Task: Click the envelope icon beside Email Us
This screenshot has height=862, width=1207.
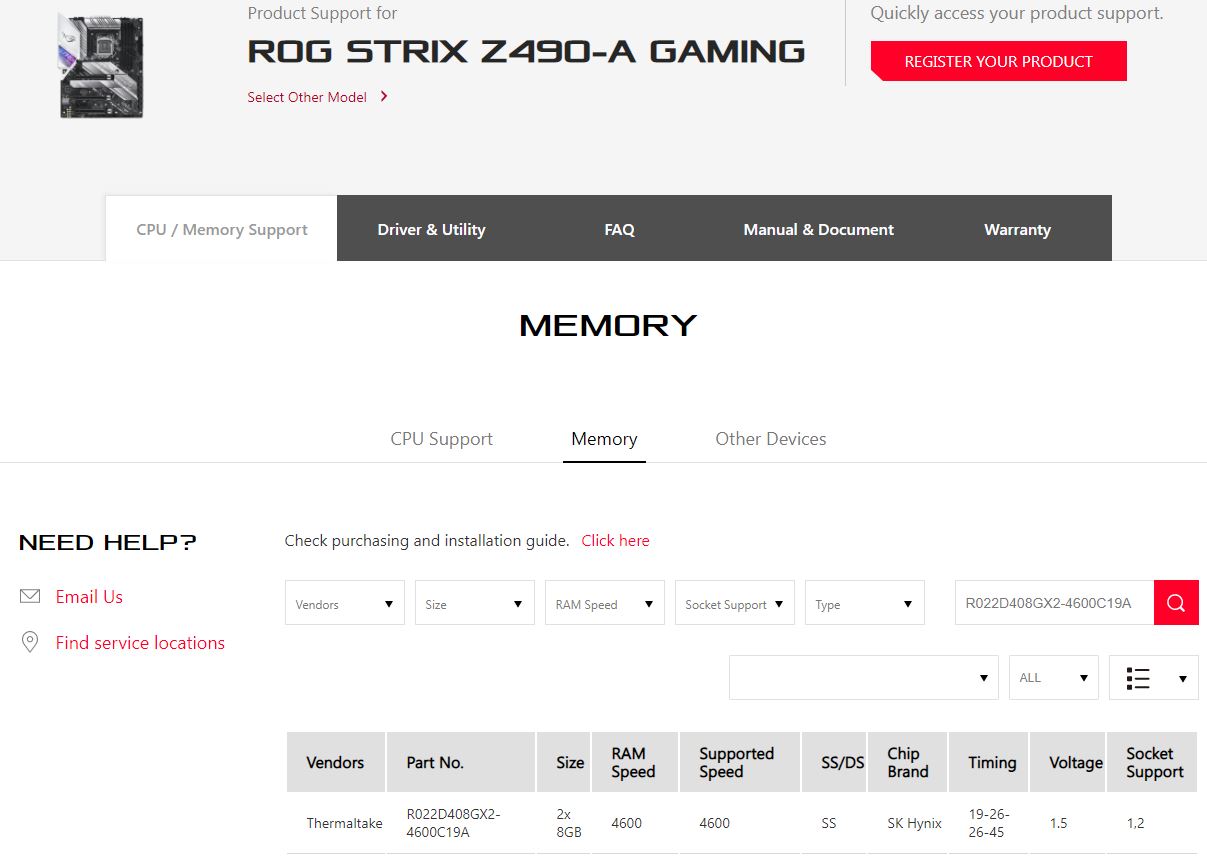Action: point(30,596)
